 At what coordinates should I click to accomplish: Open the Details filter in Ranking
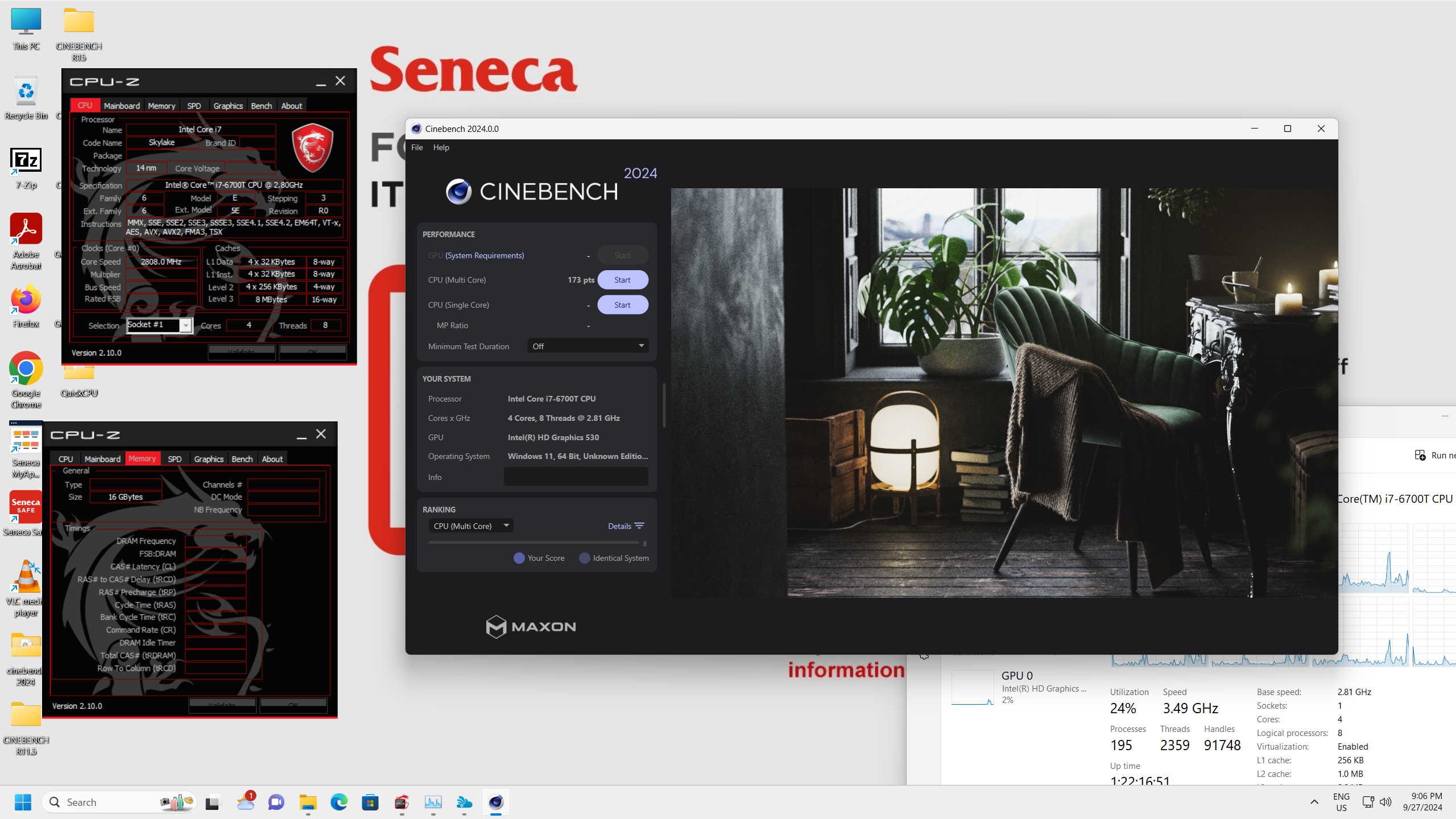pyautogui.click(x=626, y=526)
